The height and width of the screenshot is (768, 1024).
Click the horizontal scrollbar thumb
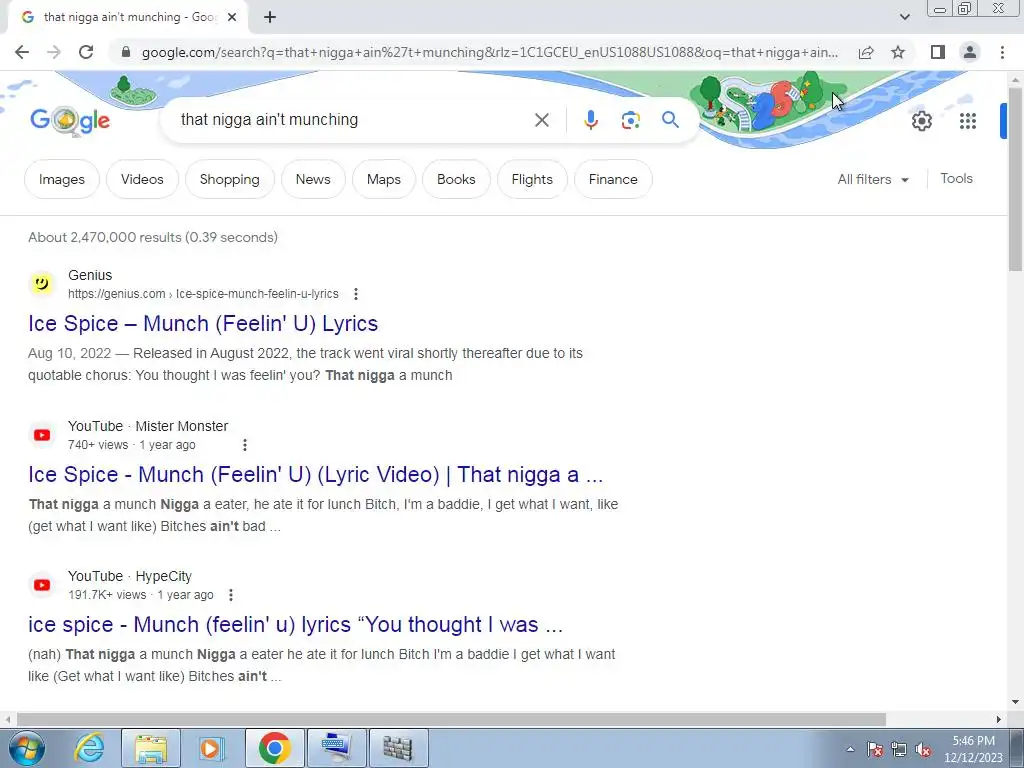click(451, 719)
